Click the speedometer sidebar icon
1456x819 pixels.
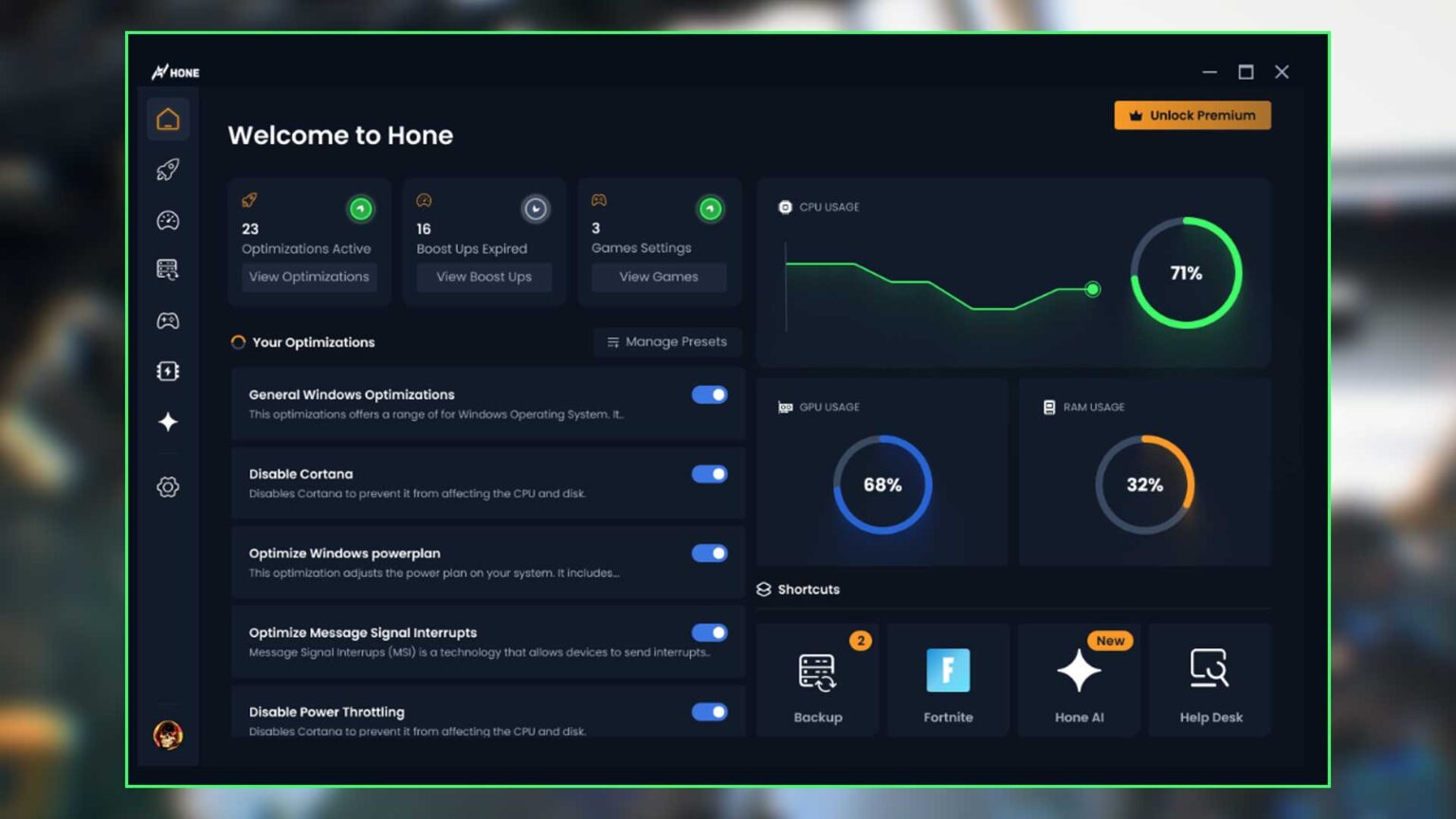[168, 220]
